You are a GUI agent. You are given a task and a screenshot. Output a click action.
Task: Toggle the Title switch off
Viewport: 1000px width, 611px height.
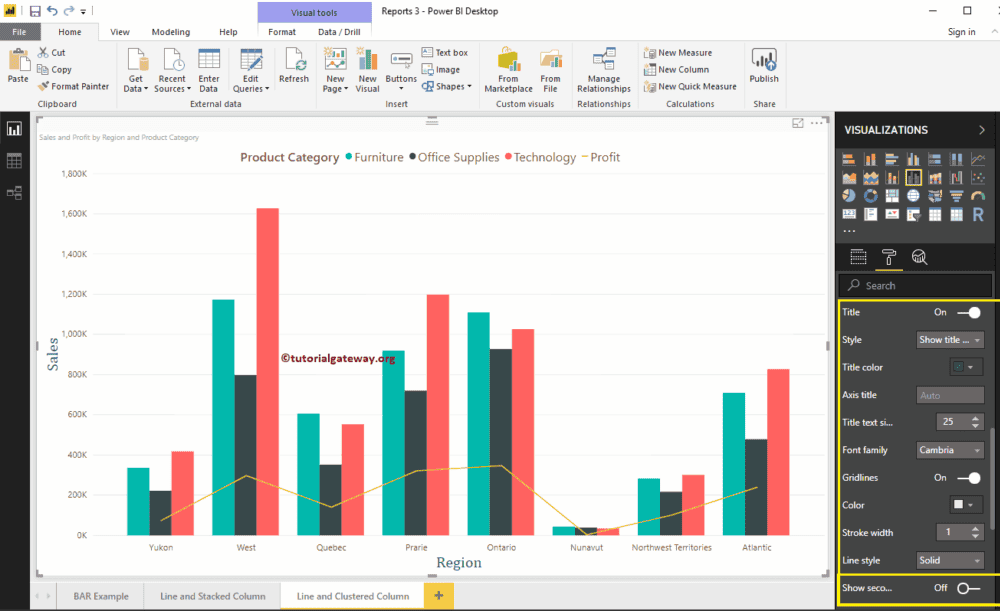pos(969,313)
